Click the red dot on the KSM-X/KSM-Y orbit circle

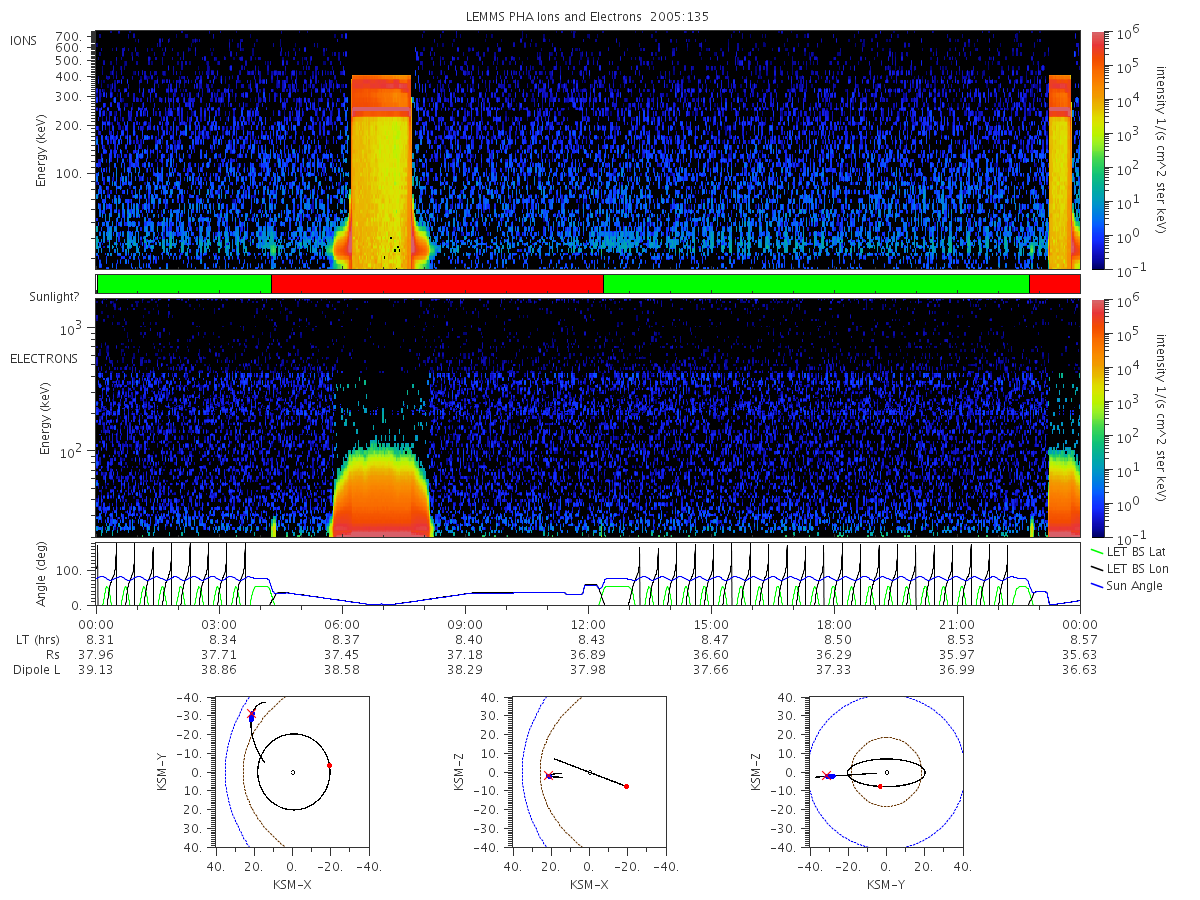click(329, 765)
